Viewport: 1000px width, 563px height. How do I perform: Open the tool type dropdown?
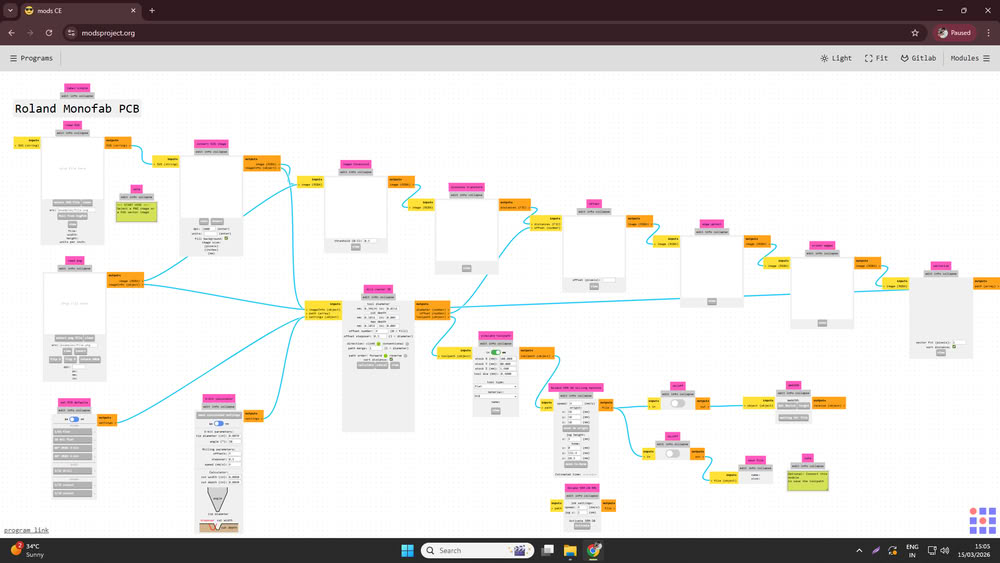(x=496, y=386)
